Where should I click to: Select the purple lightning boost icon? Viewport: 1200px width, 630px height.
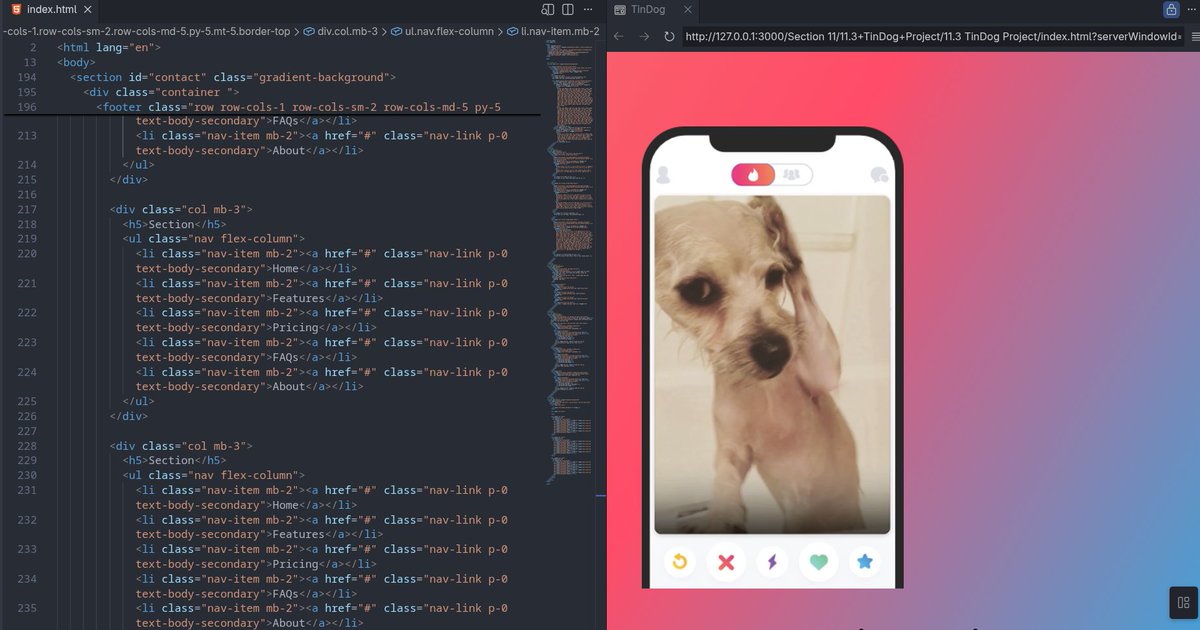[772, 562]
